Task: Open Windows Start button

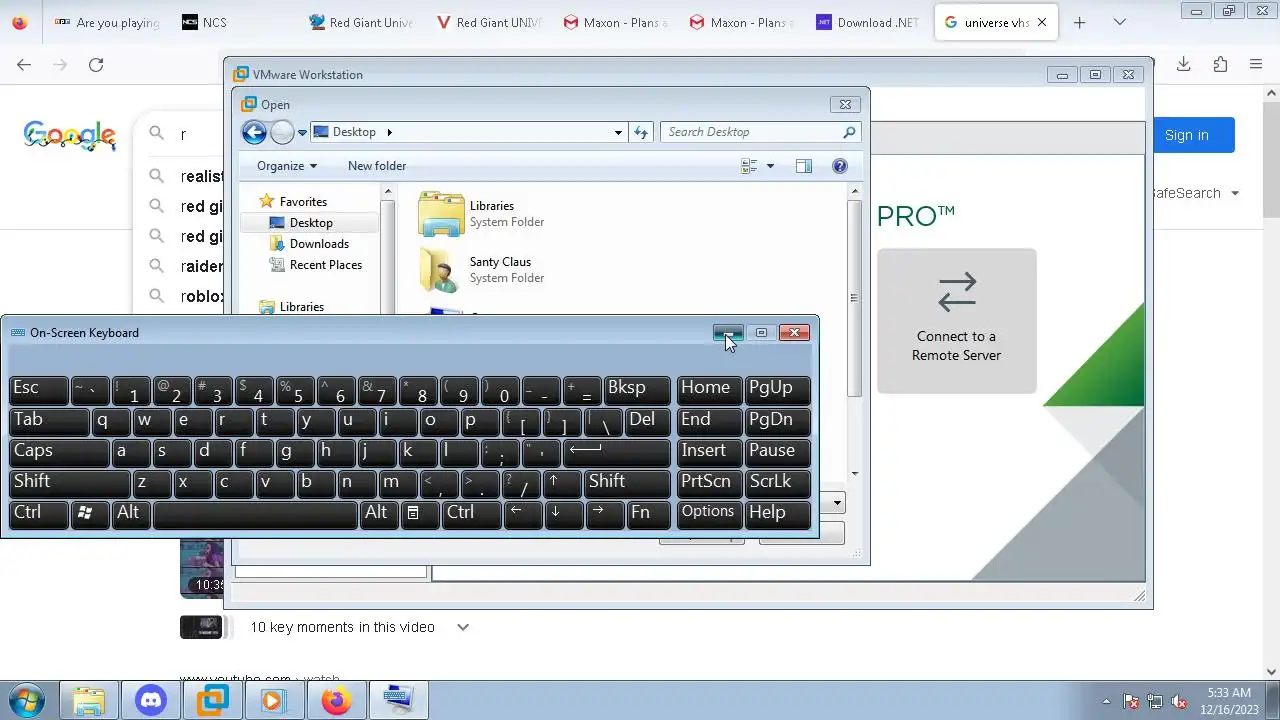Action: pyautogui.click(x=27, y=700)
